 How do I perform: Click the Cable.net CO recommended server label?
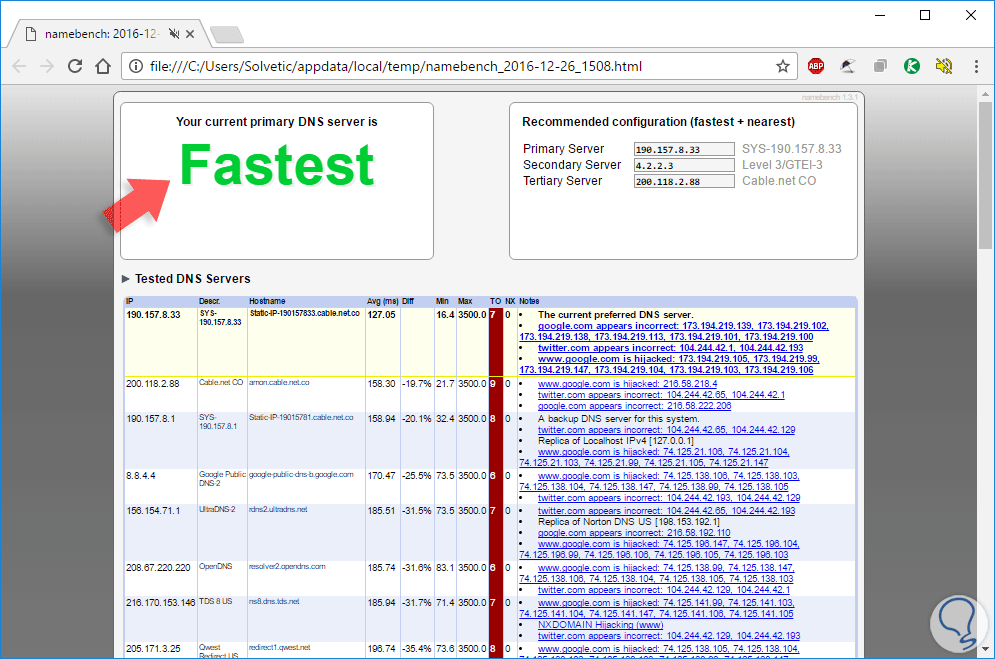click(779, 181)
